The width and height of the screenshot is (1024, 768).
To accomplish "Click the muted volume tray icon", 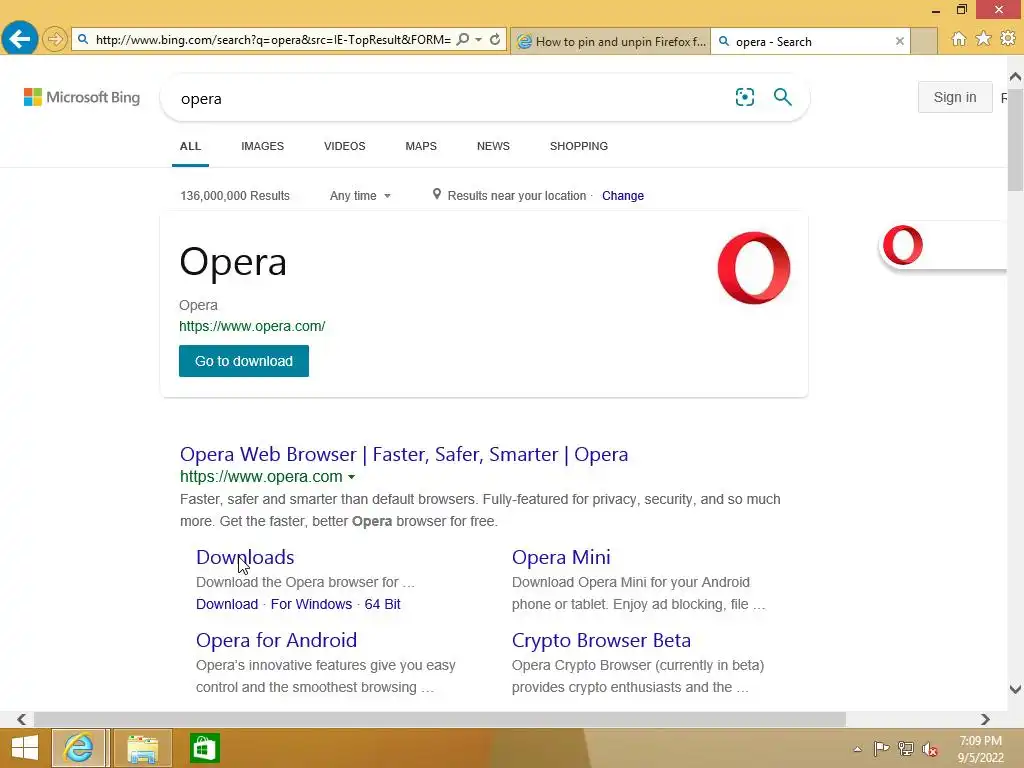I will coord(930,749).
